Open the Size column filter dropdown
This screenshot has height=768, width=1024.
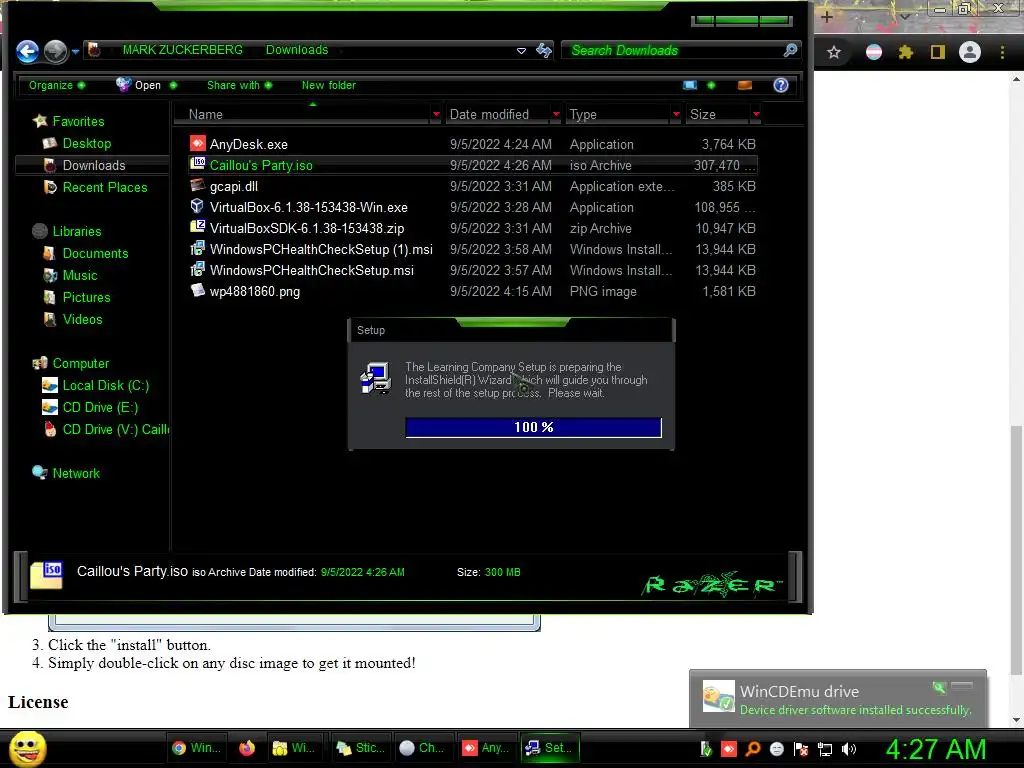(756, 114)
